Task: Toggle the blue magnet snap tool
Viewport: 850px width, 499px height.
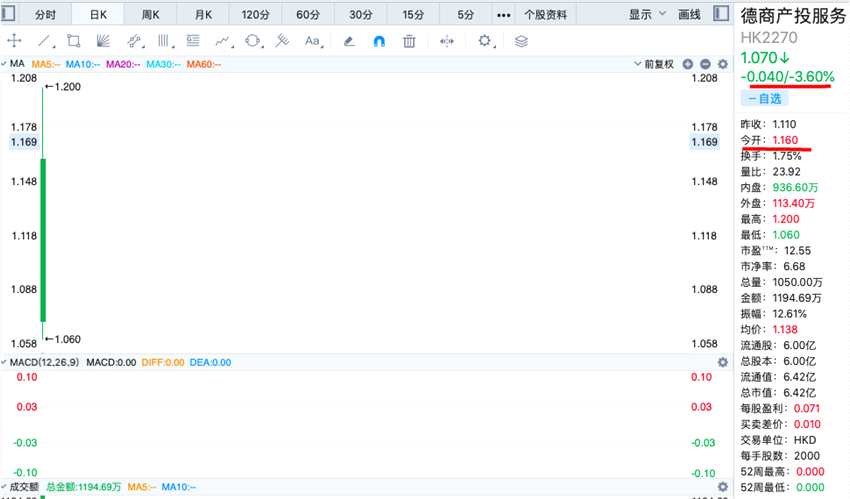Action: pos(379,41)
